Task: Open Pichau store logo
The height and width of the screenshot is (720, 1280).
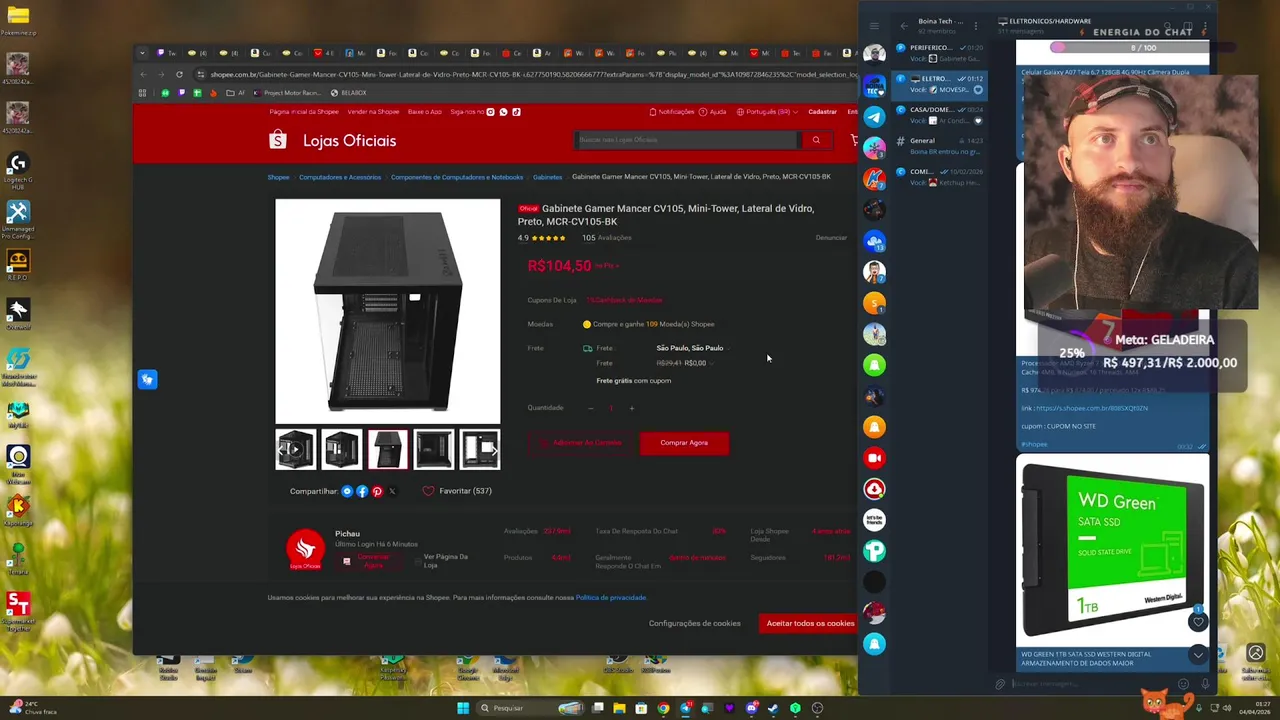Action: coord(305,549)
